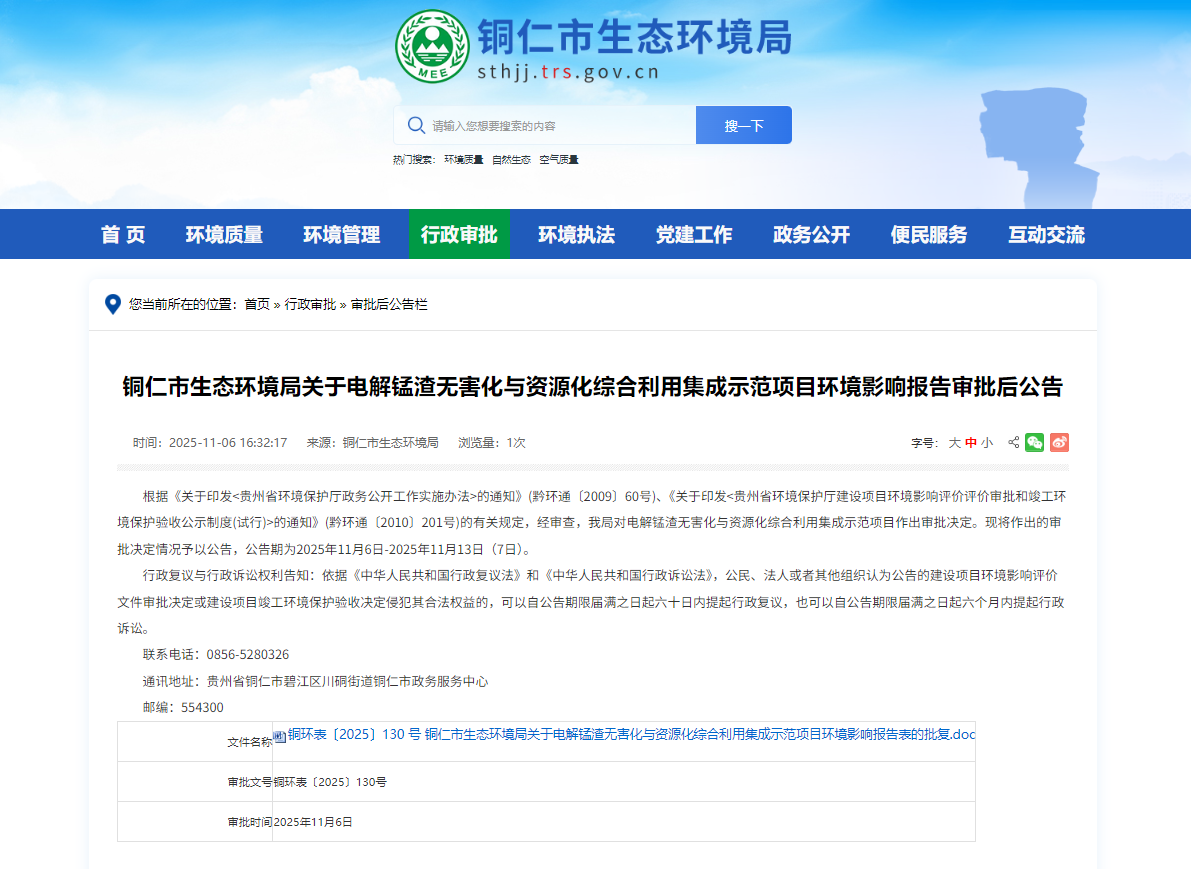Image resolution: width=1191 pixels, height=869 pixels.
Task: Share the article to WeChat
Action: coord(1035,441)
